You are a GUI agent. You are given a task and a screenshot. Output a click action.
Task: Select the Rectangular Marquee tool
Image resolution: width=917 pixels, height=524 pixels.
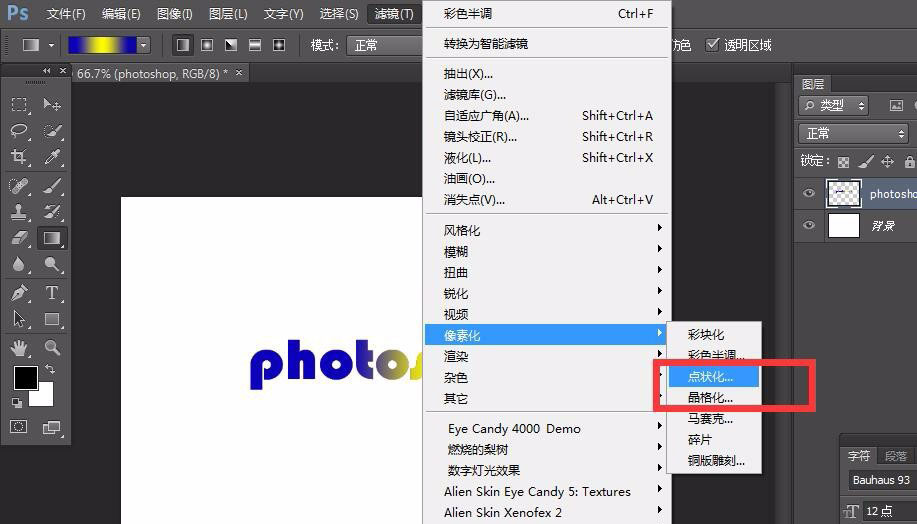(x=19, y=105)
